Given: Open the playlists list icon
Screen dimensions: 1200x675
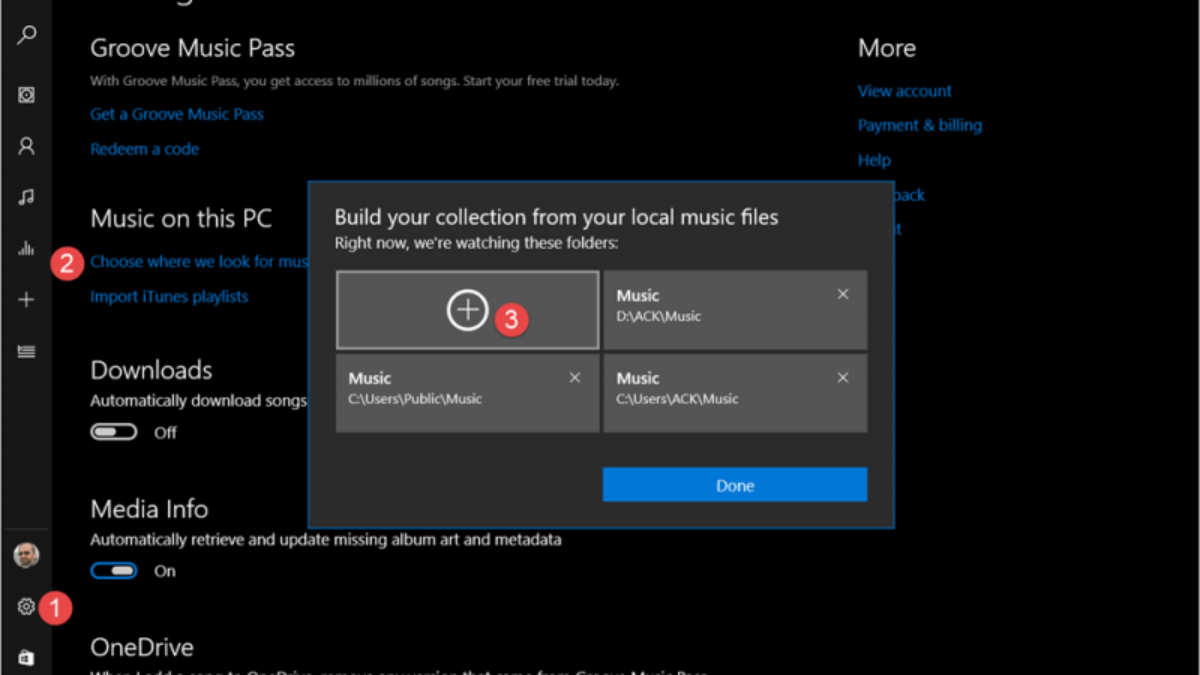Looking at the screenshot, I should (27, 351).
